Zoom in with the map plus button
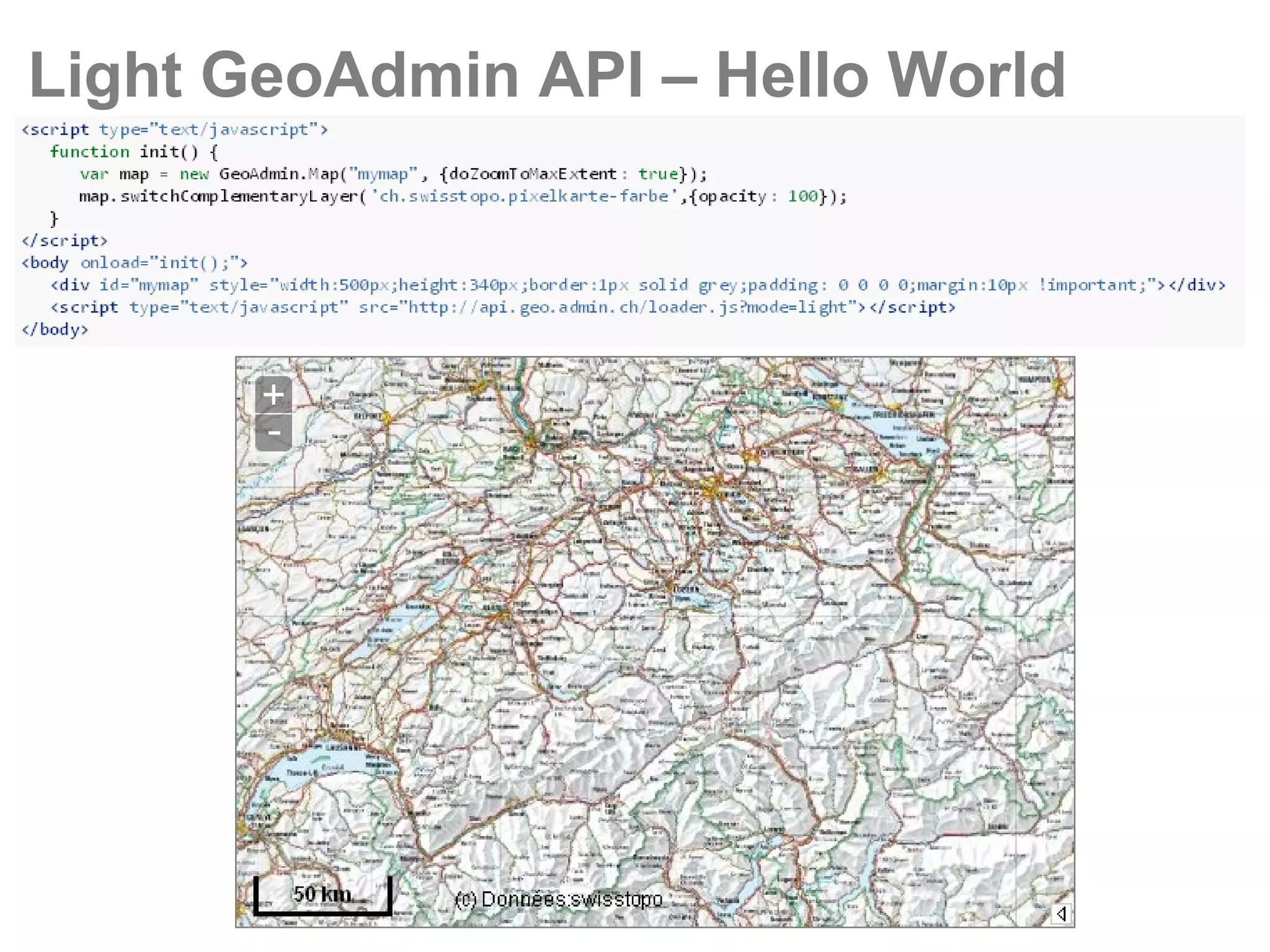1270x952 pixels. click(x=273, y=395)
